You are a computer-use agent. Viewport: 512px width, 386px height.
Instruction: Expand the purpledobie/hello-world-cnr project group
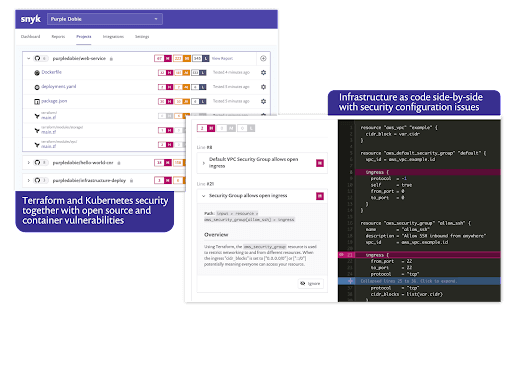[29, 163]
